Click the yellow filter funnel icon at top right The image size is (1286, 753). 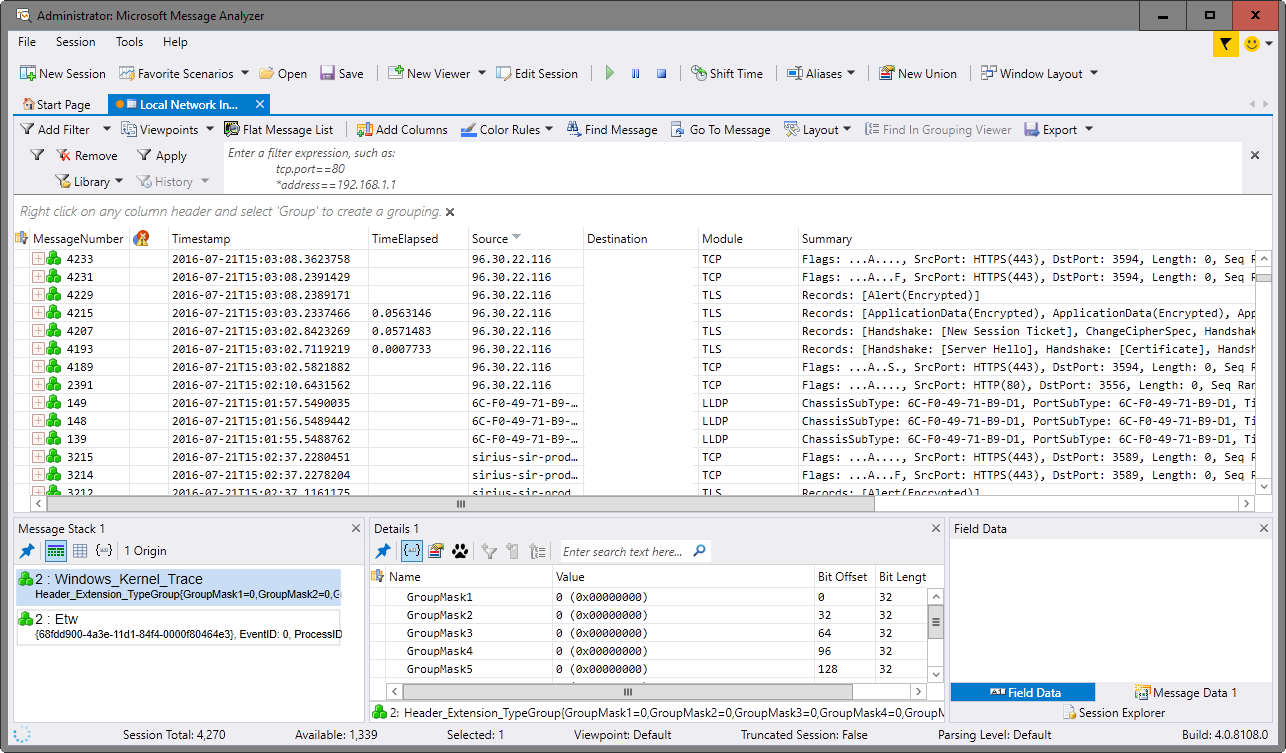[1224, 43]
